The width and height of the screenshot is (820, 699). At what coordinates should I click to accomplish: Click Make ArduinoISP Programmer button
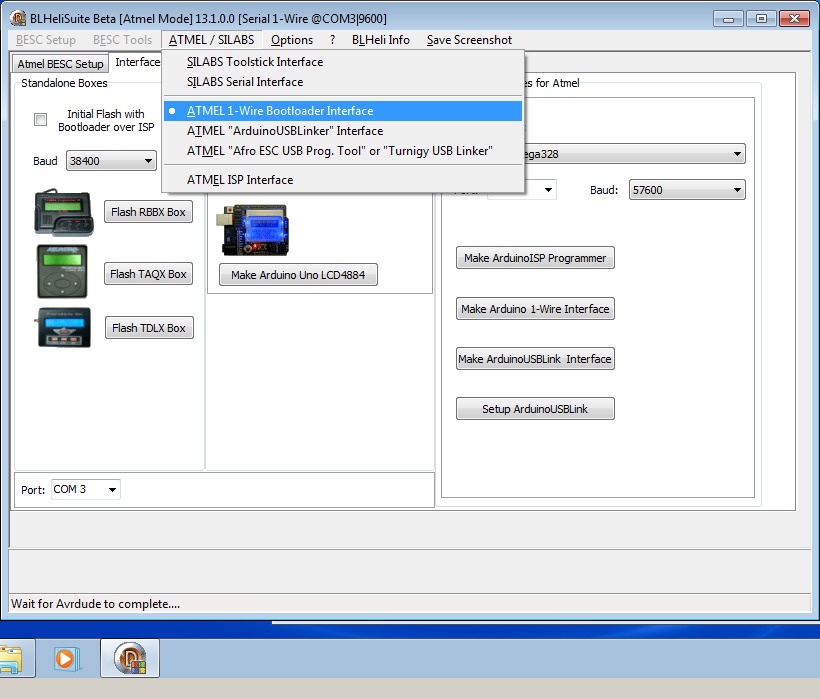coord(535,258)
